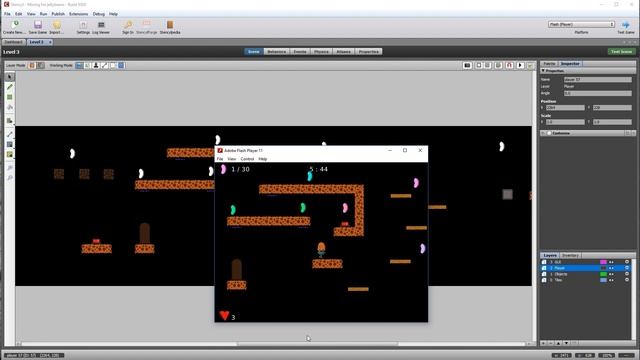Switch to the Atlases tab
The width and height of the screenshot is (640, 360).
click(343, 52)
